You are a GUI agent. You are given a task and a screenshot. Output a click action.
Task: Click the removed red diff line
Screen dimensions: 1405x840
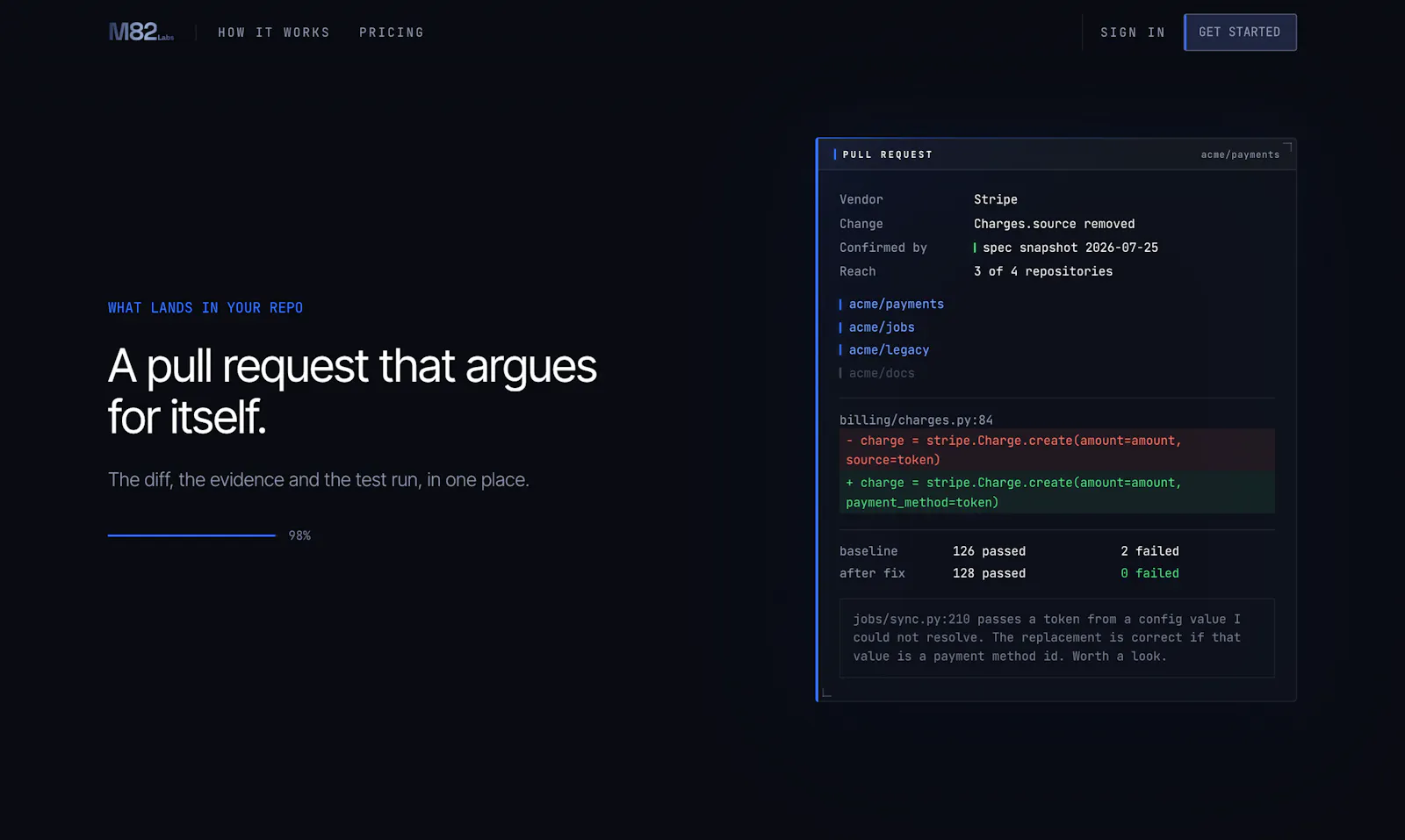[x=1057, y=450]
